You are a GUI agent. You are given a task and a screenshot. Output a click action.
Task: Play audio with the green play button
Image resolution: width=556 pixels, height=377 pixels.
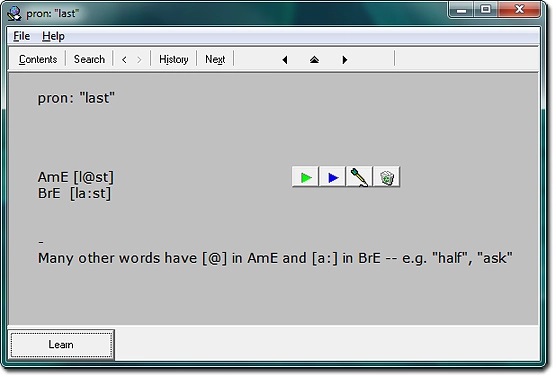click(306, 177)
